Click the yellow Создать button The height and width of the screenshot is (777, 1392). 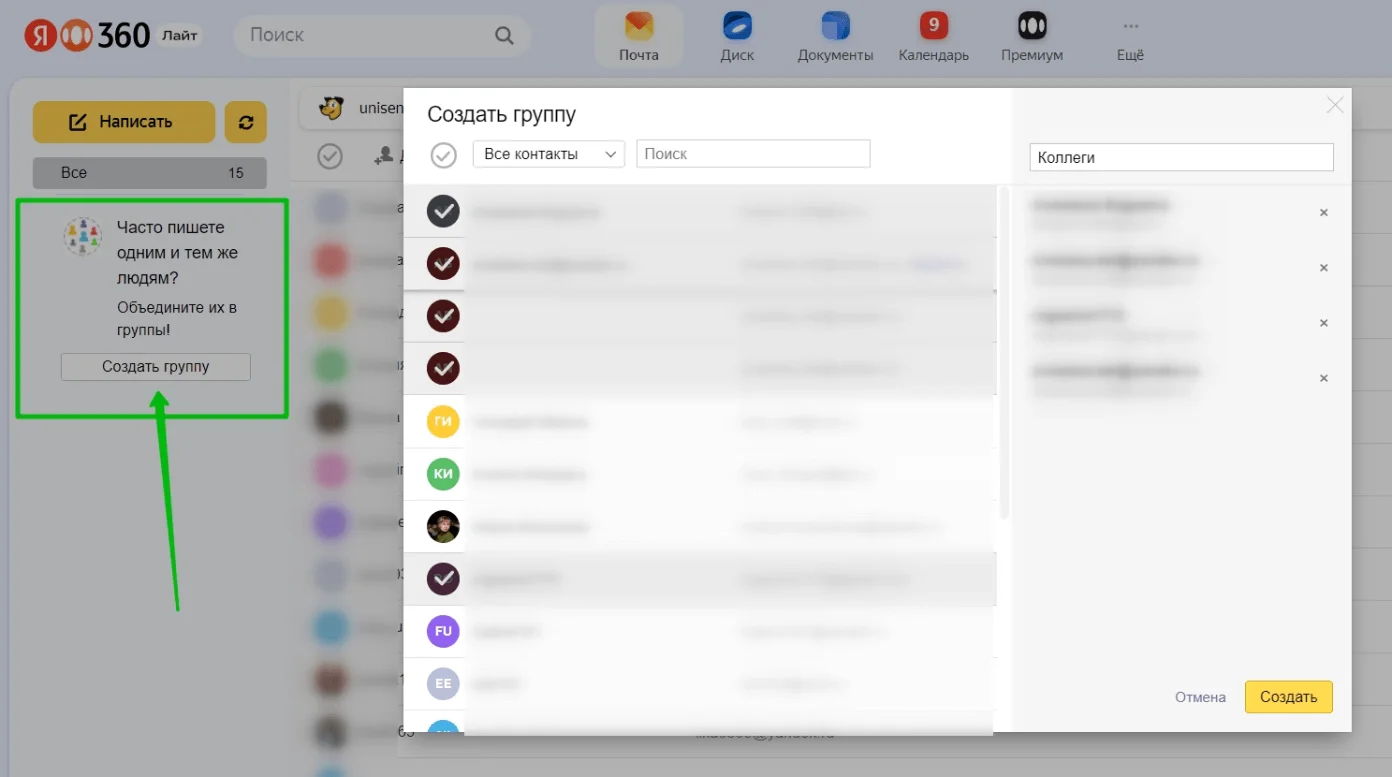[1288, 697]
